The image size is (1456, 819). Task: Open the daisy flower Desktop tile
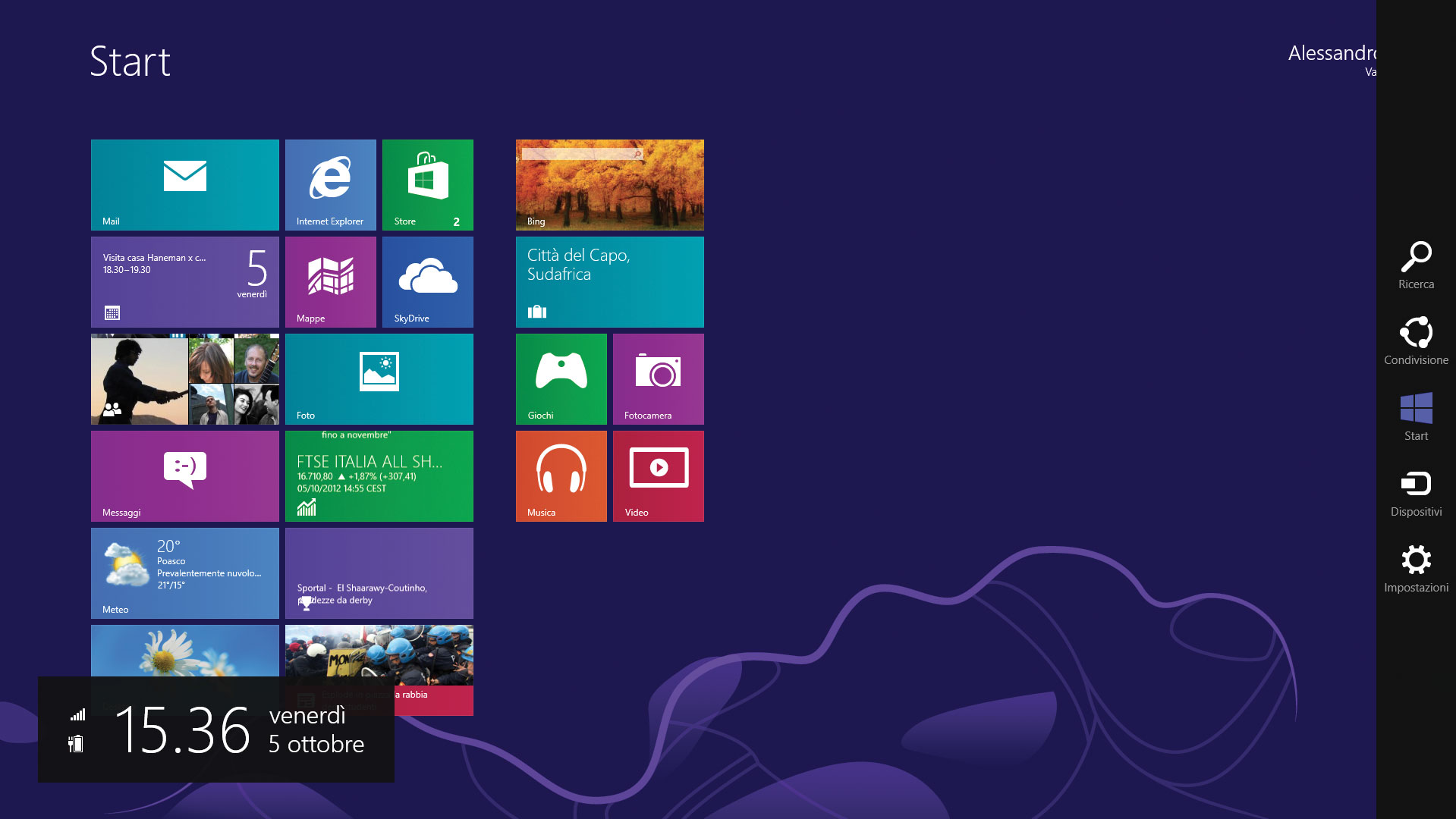(x=185, y=651)
